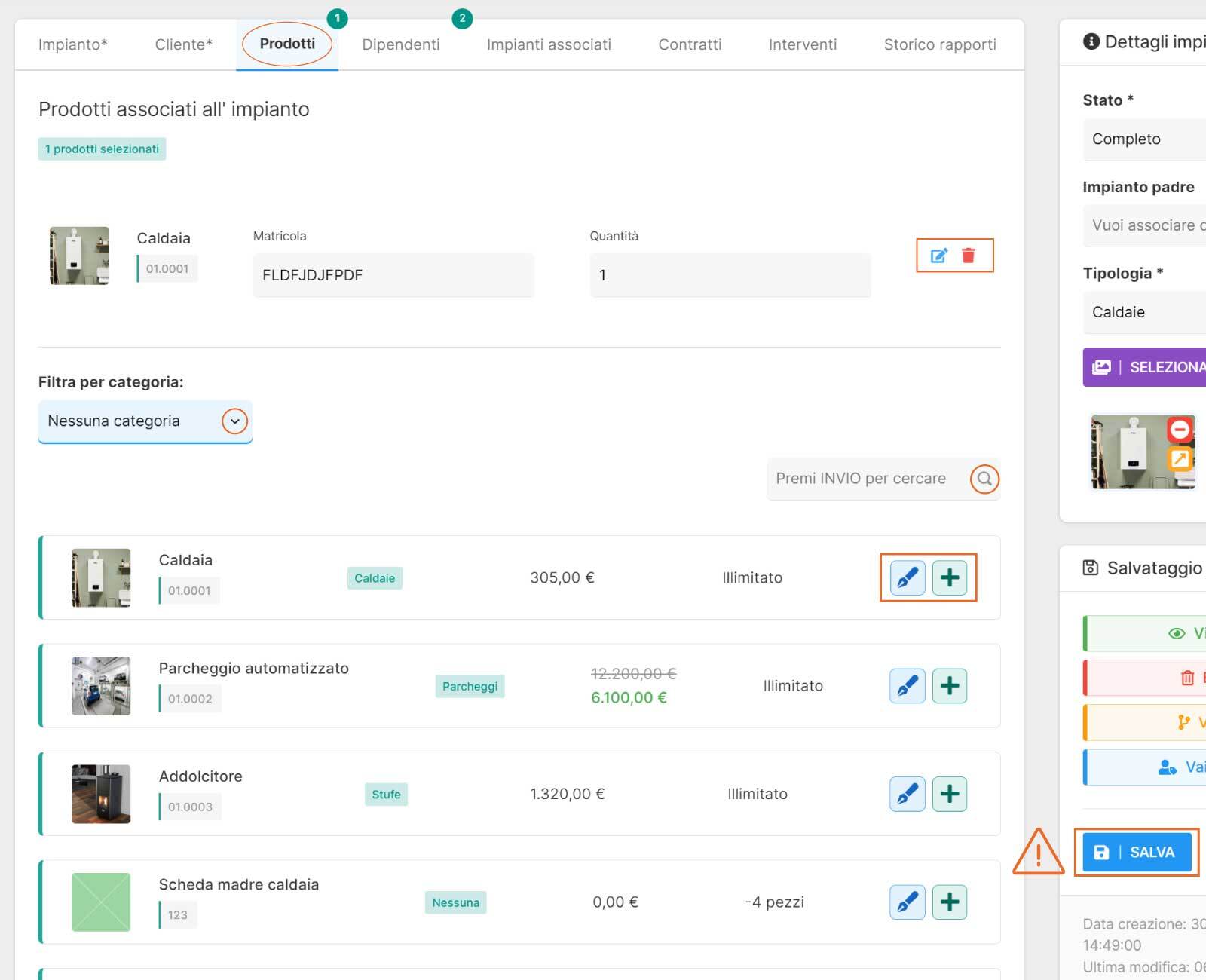
Task: Add Addolcitore using the plus icon
Action: coord(950,794)
